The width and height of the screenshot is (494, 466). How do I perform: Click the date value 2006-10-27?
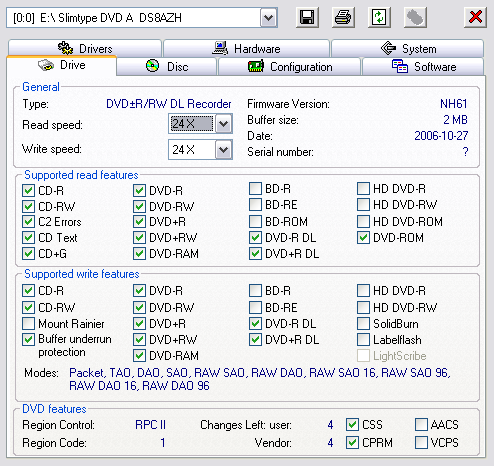click(x=441, y=136)
